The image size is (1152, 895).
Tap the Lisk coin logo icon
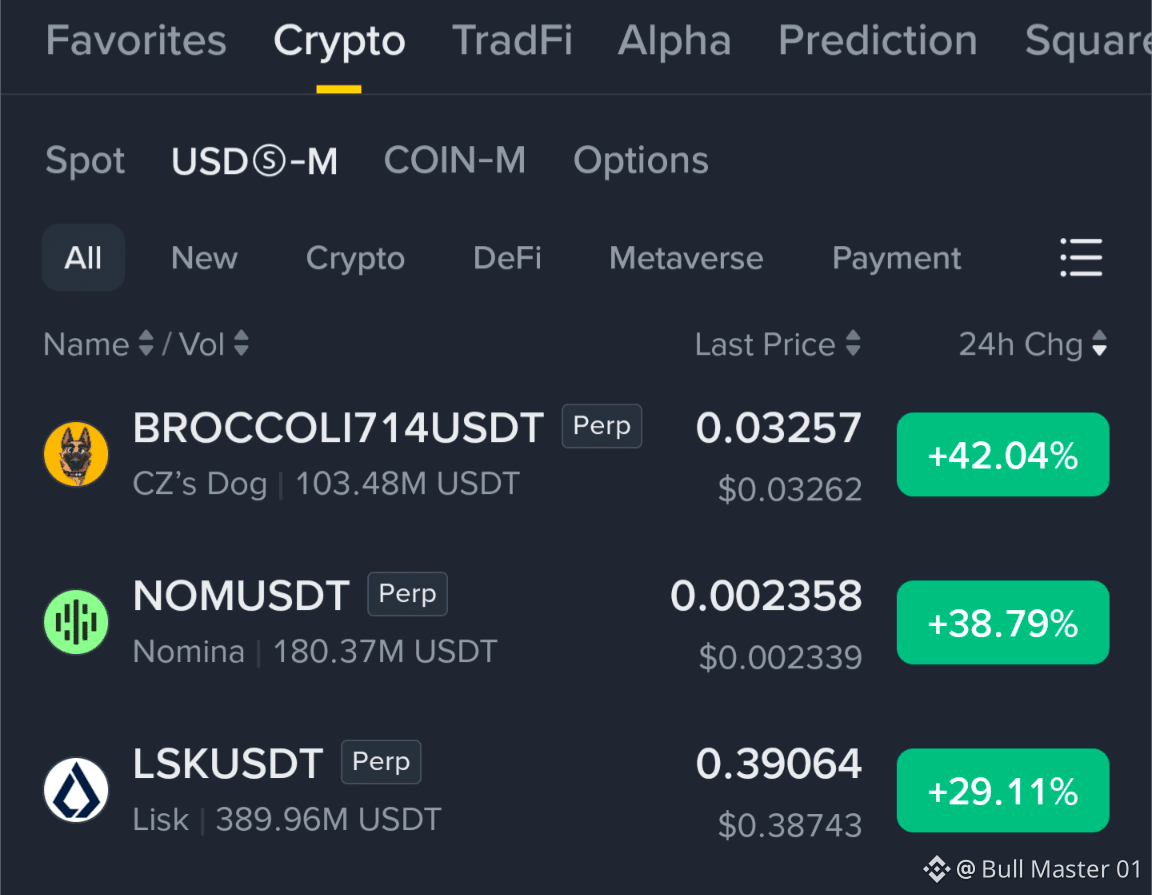76,790
